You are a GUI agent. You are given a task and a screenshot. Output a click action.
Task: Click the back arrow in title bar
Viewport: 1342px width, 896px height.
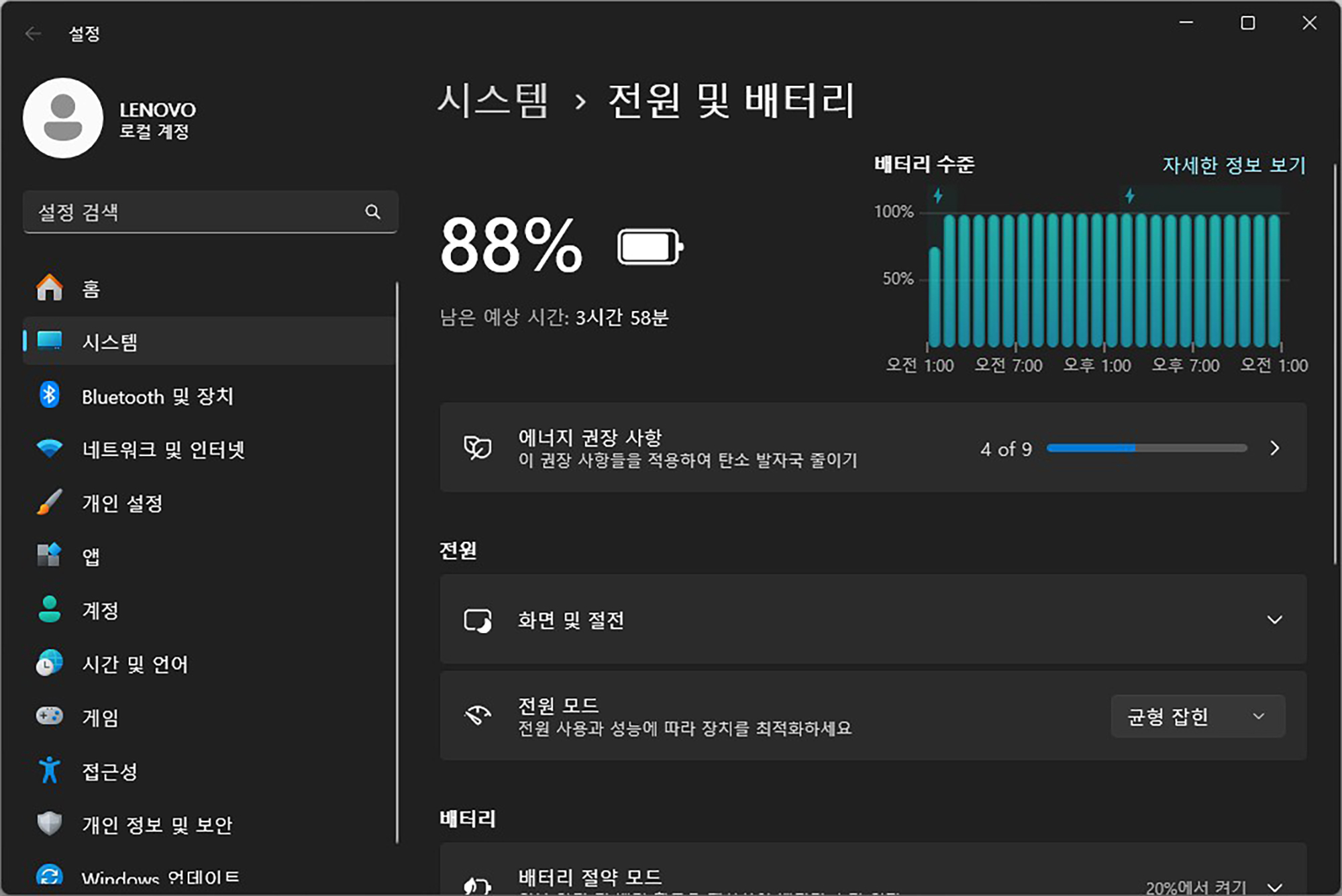coord(32,34)
